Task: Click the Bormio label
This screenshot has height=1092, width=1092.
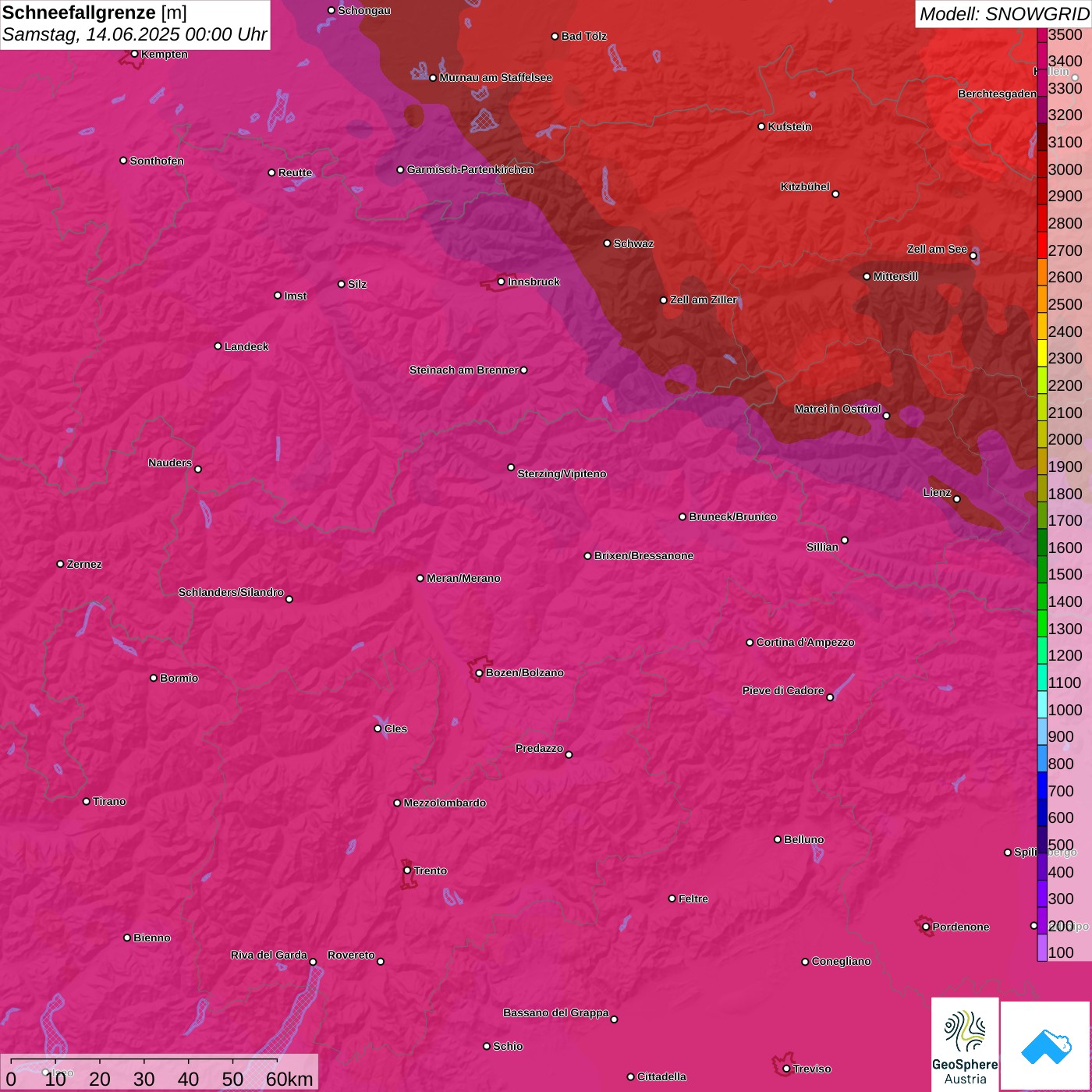Action: click(x=179, y=678)
